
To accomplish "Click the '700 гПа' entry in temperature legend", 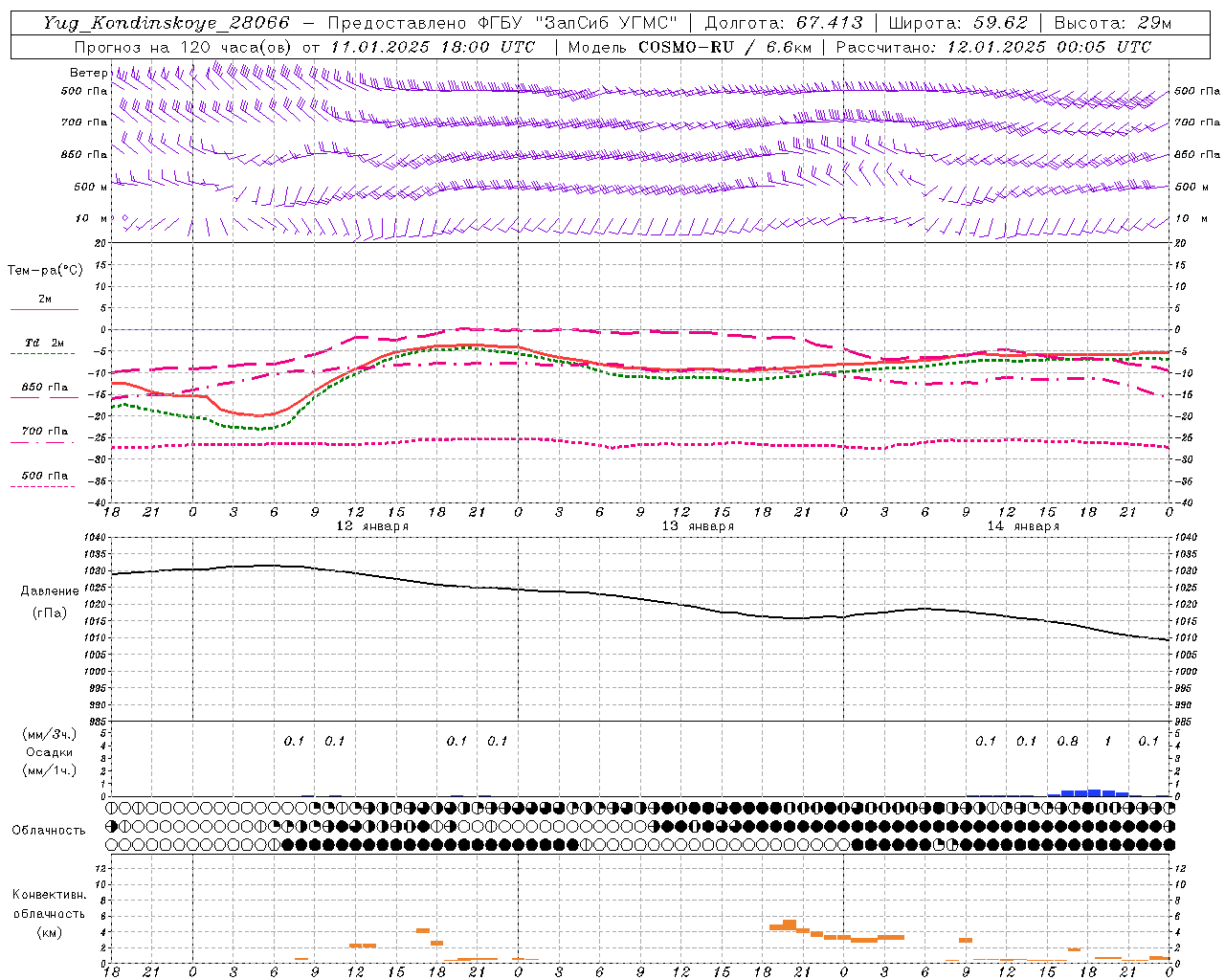I will [45, 432].
